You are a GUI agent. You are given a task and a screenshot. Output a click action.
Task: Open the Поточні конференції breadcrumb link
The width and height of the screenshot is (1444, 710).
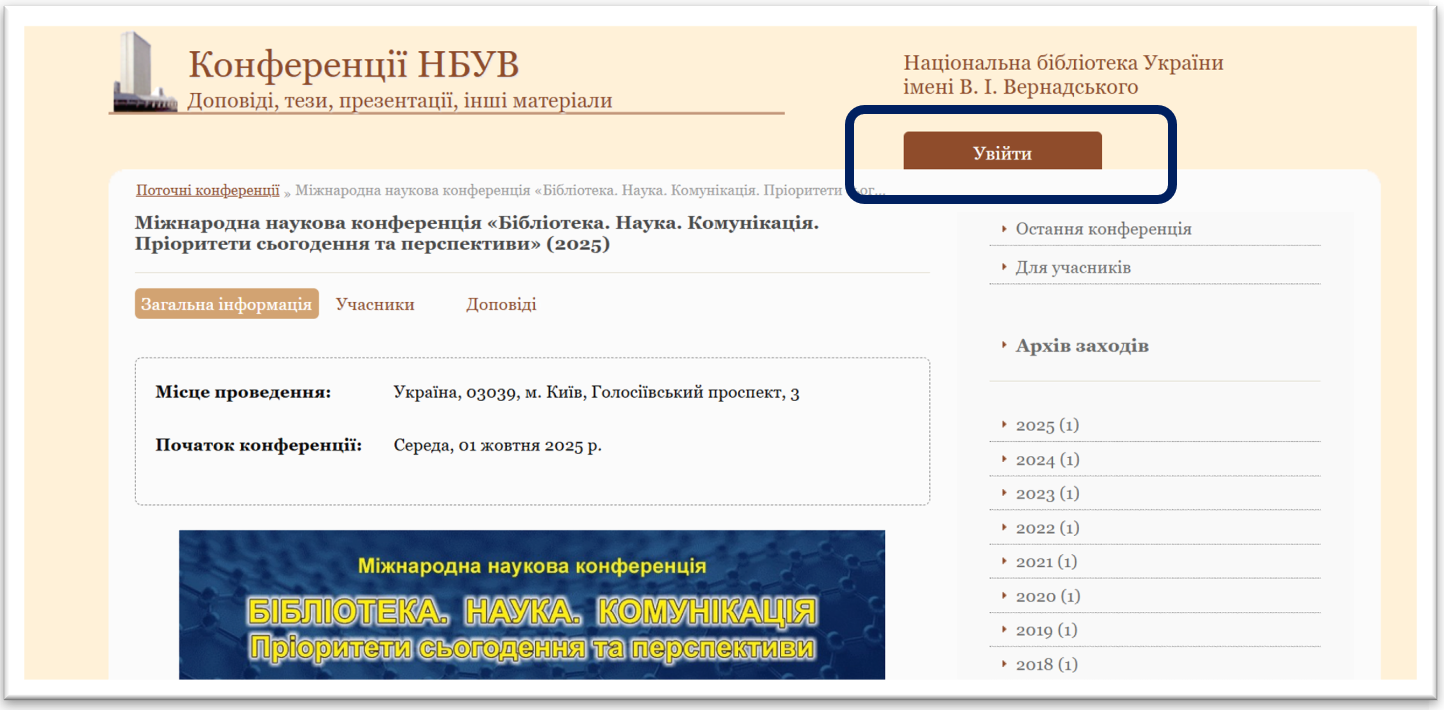(207, 190)
